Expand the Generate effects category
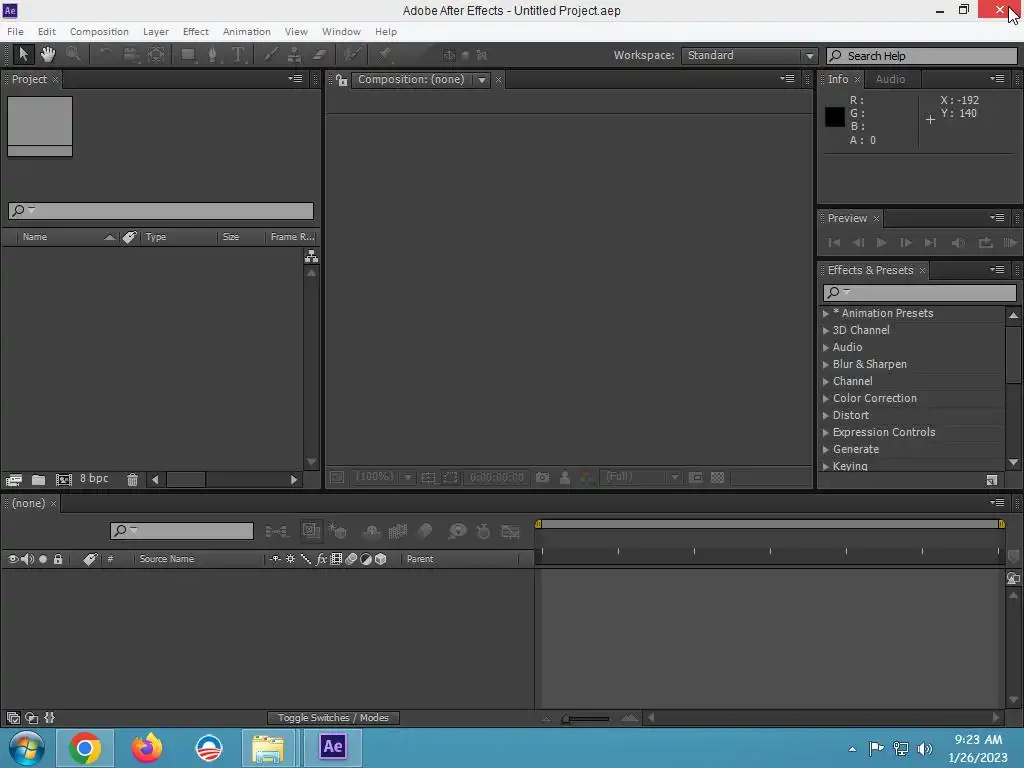 tap(825, 449)
